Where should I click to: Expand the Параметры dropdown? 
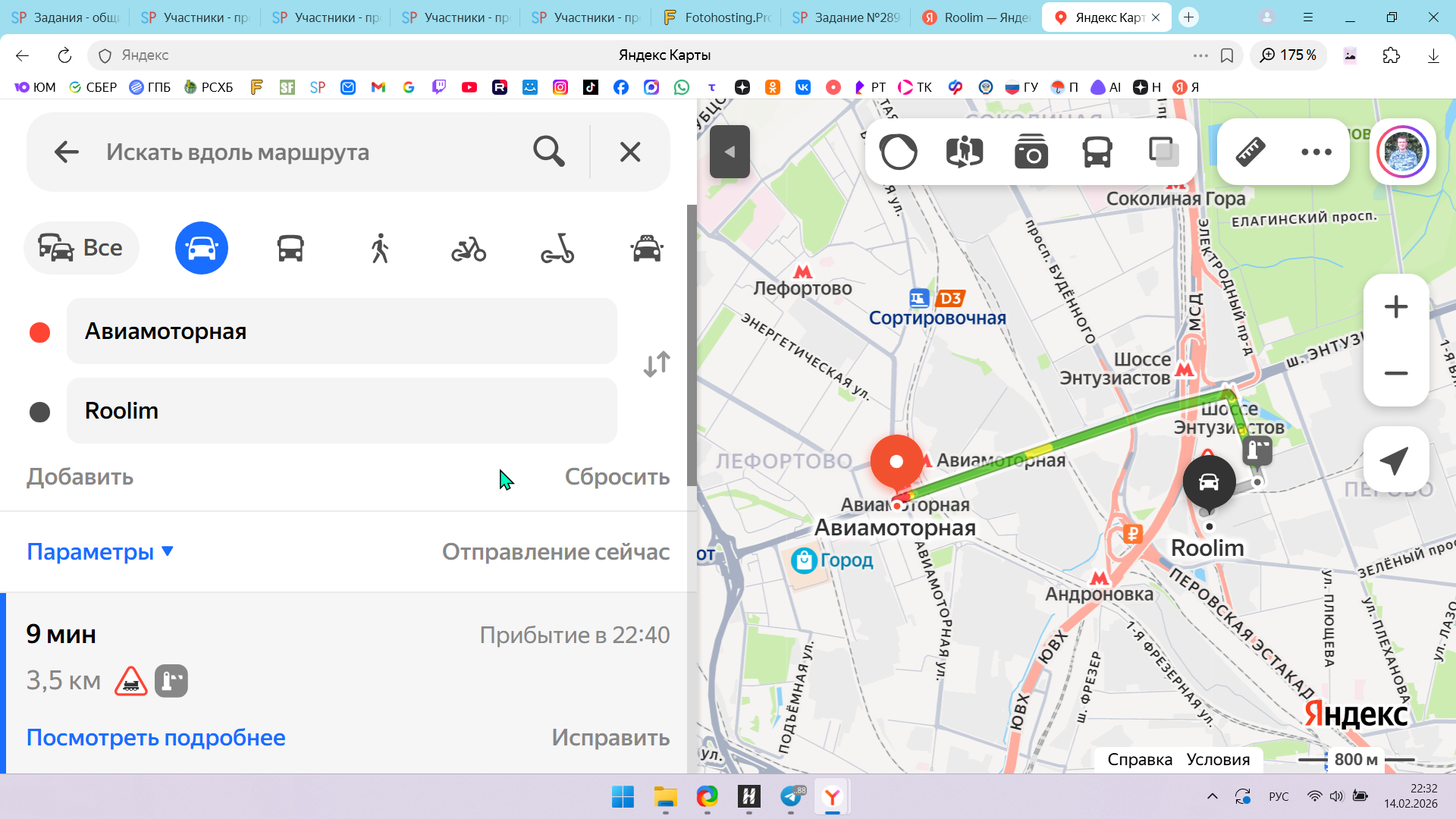click(x=100, y=551)
